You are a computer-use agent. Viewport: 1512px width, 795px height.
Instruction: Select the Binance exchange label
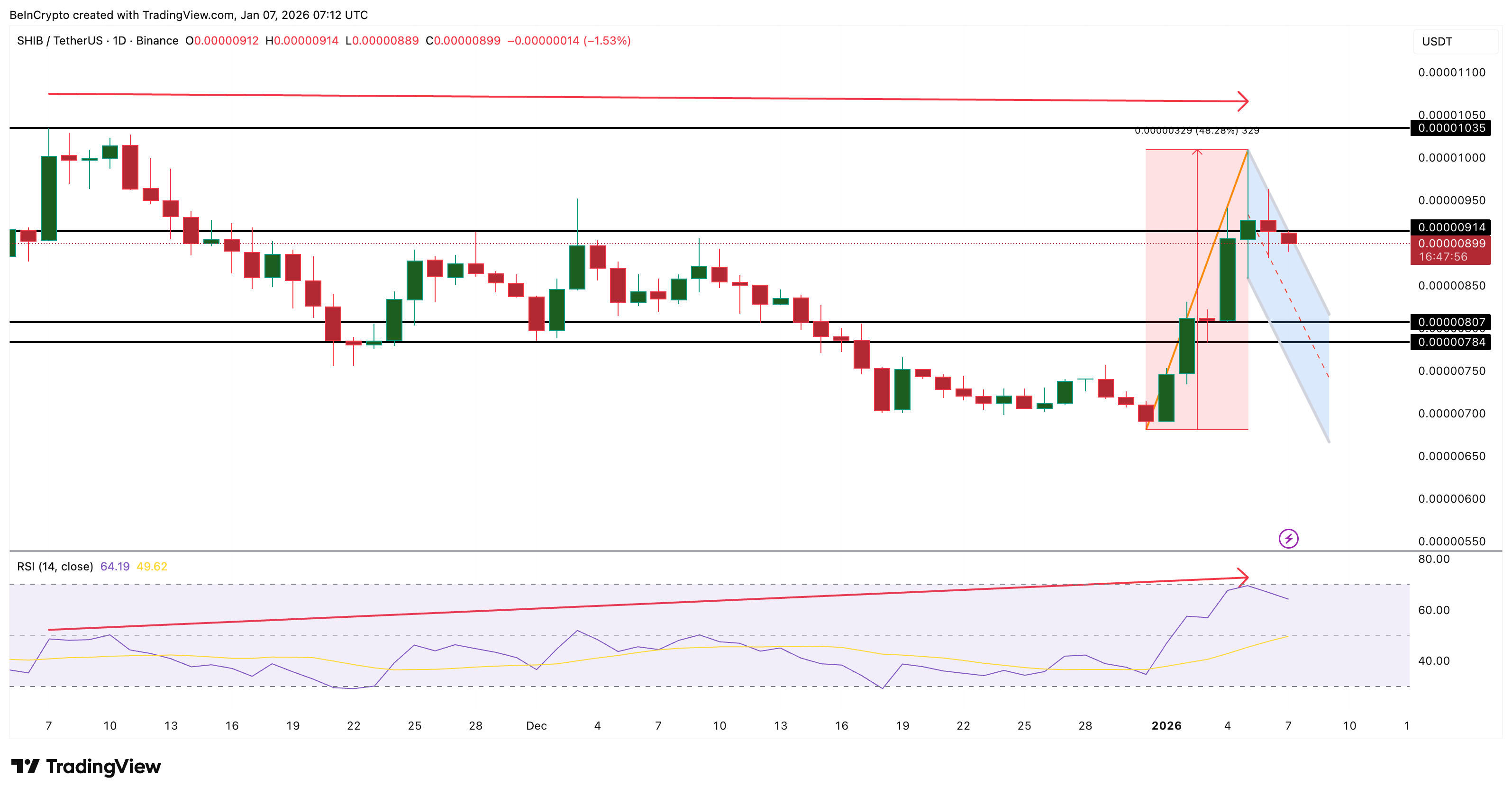pos(157,40)
